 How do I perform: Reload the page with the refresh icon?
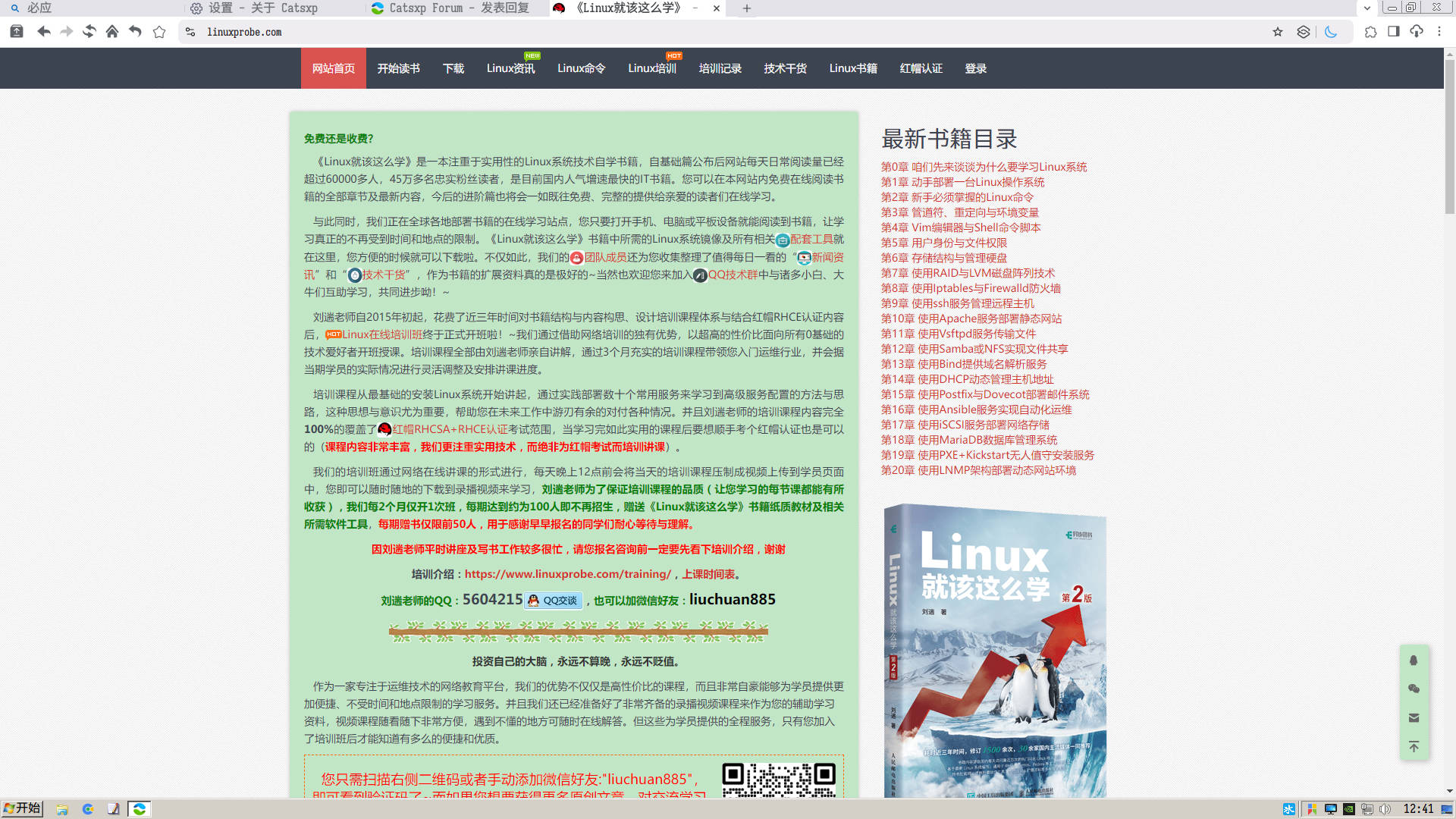89,32
